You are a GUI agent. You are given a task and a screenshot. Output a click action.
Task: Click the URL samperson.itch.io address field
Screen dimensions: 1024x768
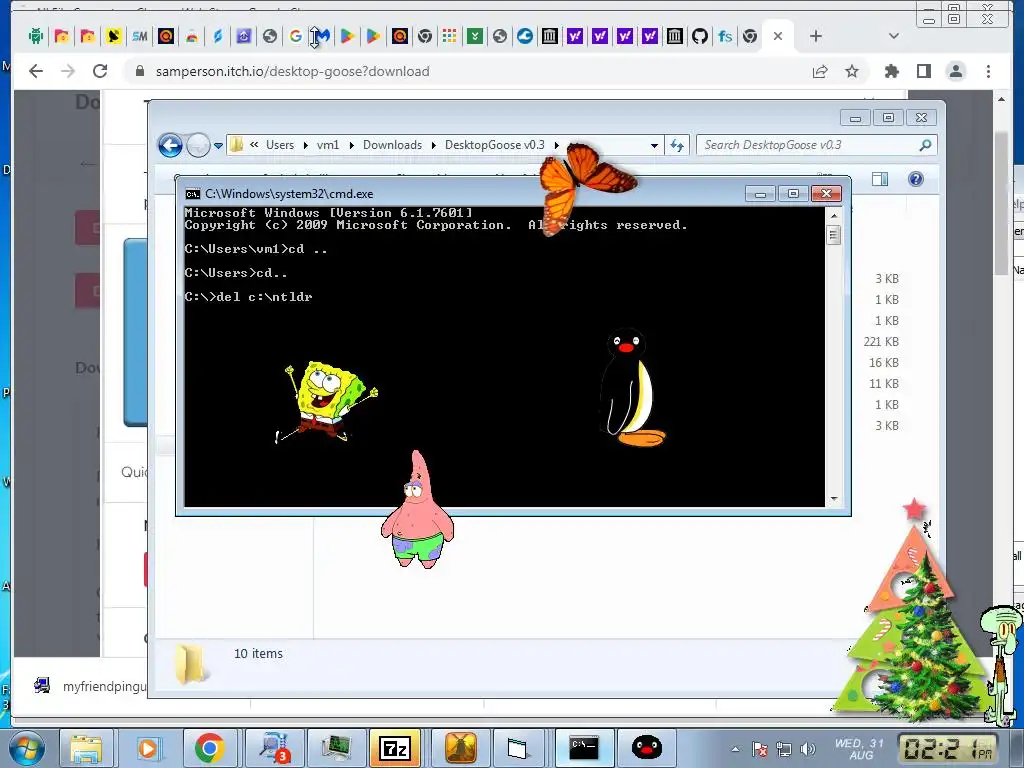293,71
